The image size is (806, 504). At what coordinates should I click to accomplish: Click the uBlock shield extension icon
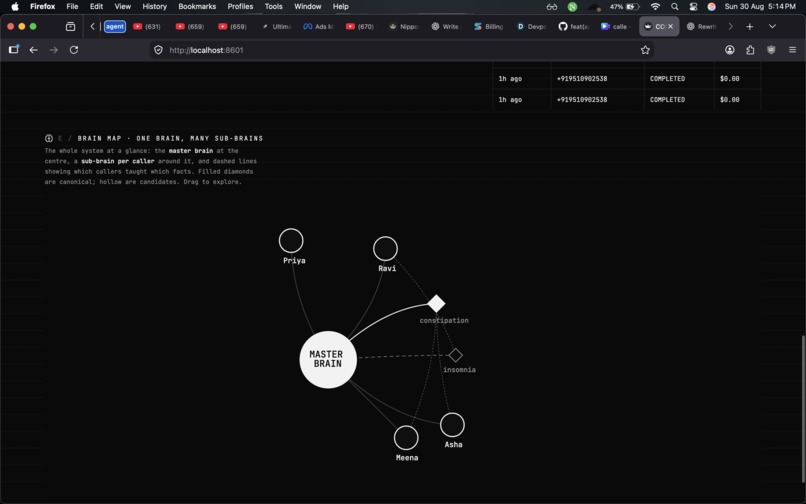[x=771, y=50]
